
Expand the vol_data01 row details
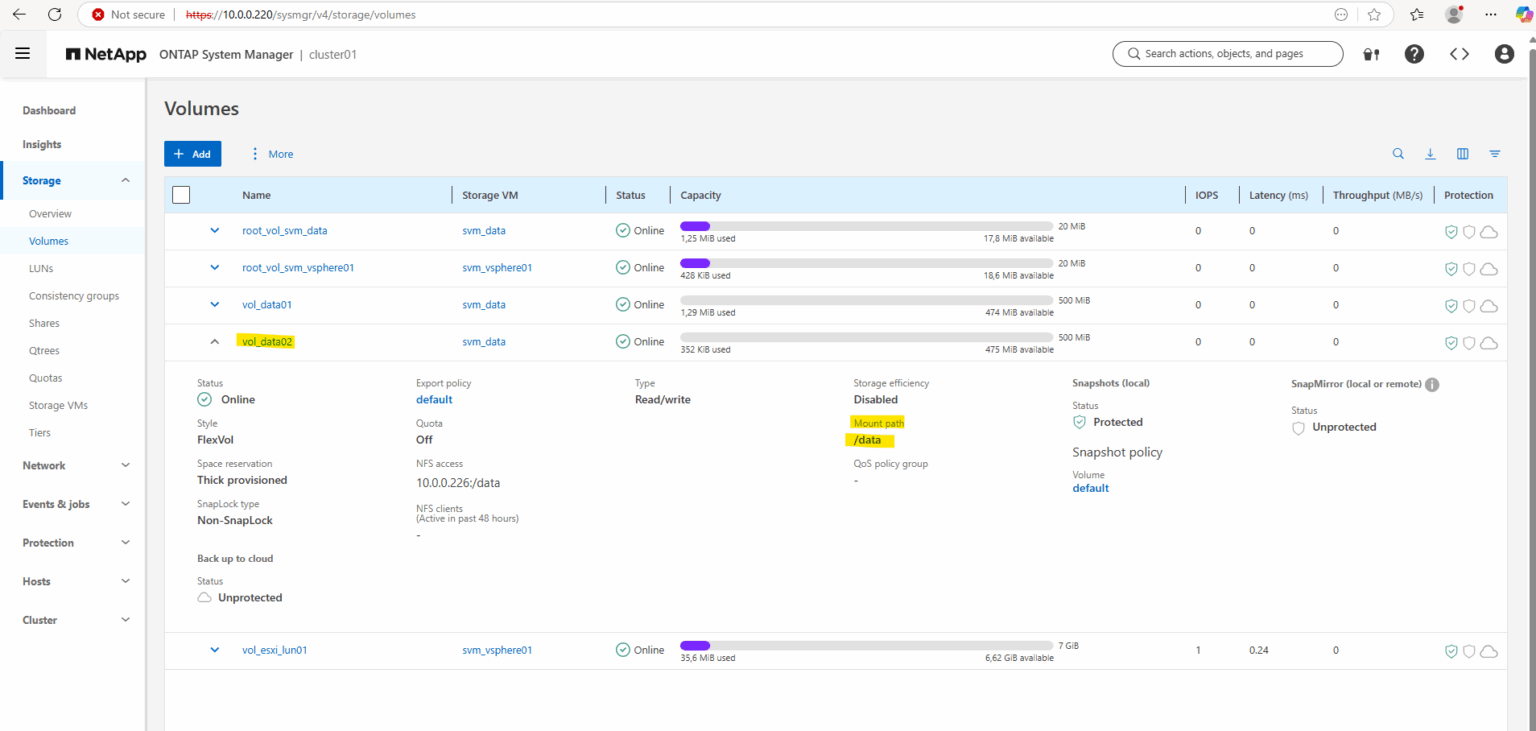coord(214,304)
